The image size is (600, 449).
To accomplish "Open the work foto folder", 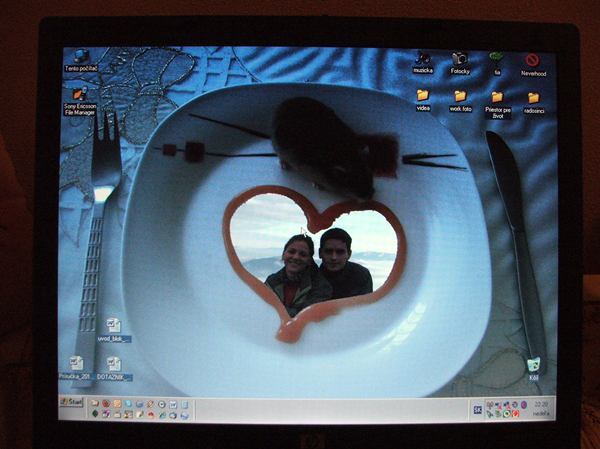I will (x=460, y=97).
